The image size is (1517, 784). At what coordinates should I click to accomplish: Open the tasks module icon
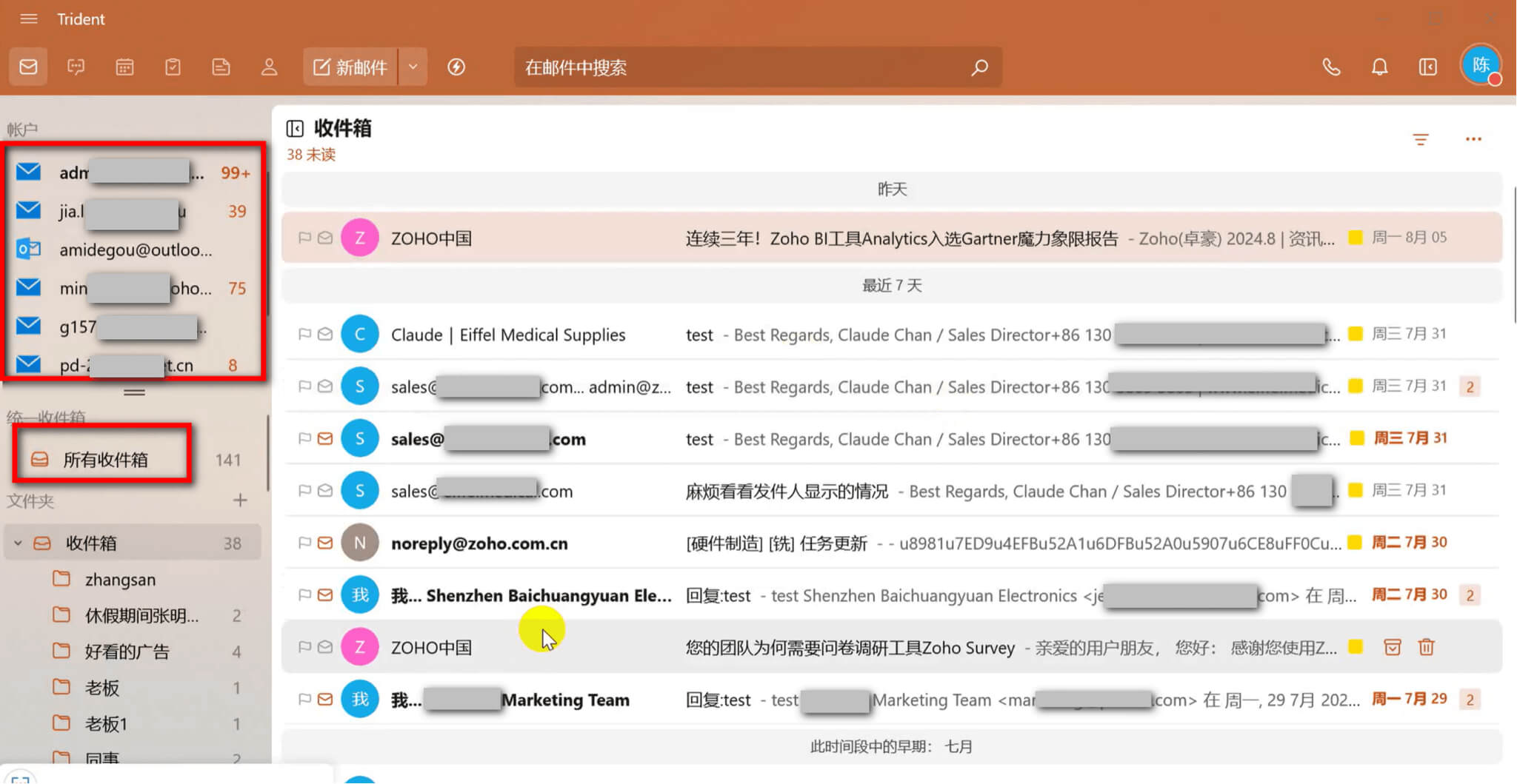(173, 67)
